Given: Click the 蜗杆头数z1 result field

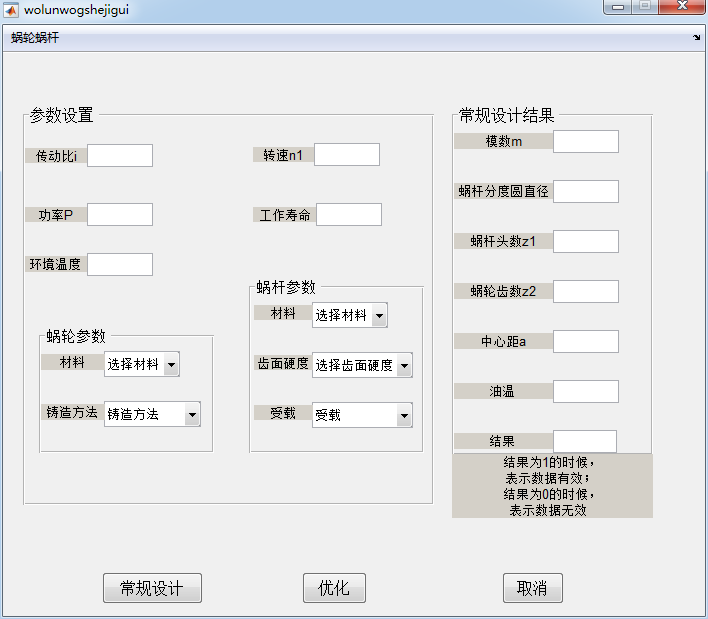Looking at the screenshot, I should click(586, 242).
